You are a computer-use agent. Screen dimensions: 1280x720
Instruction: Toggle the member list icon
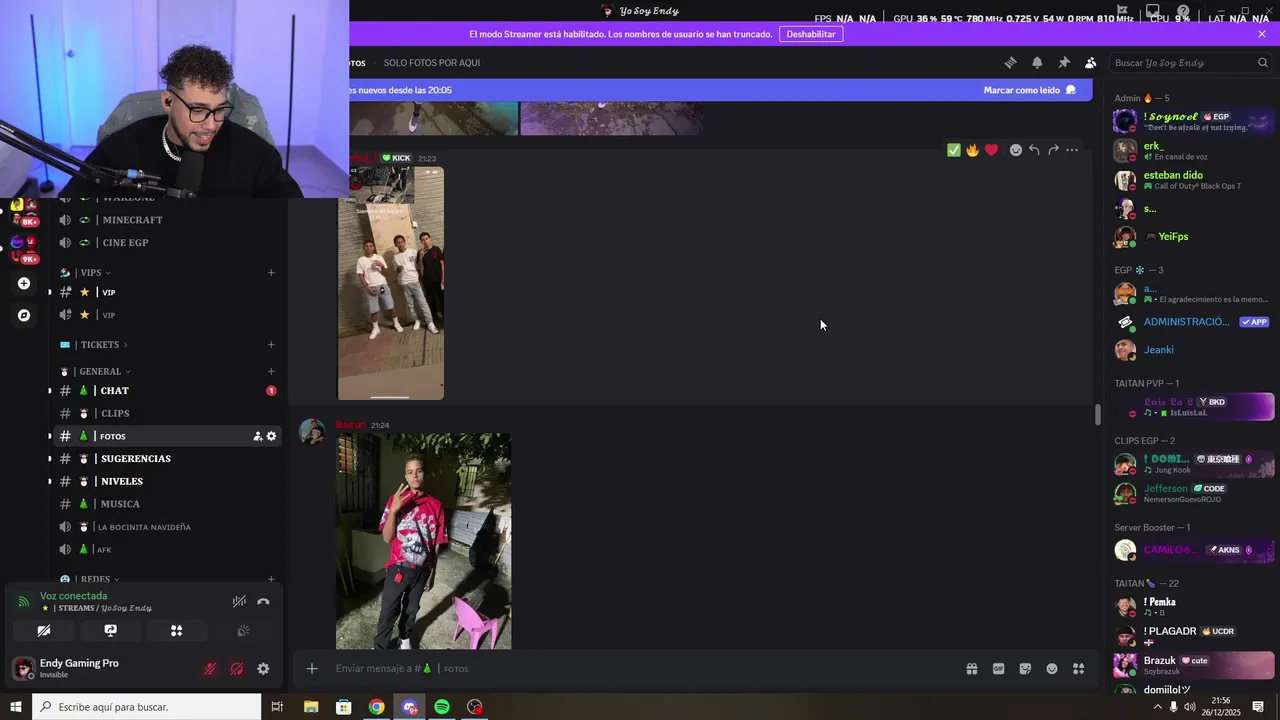click(1090, 62)
